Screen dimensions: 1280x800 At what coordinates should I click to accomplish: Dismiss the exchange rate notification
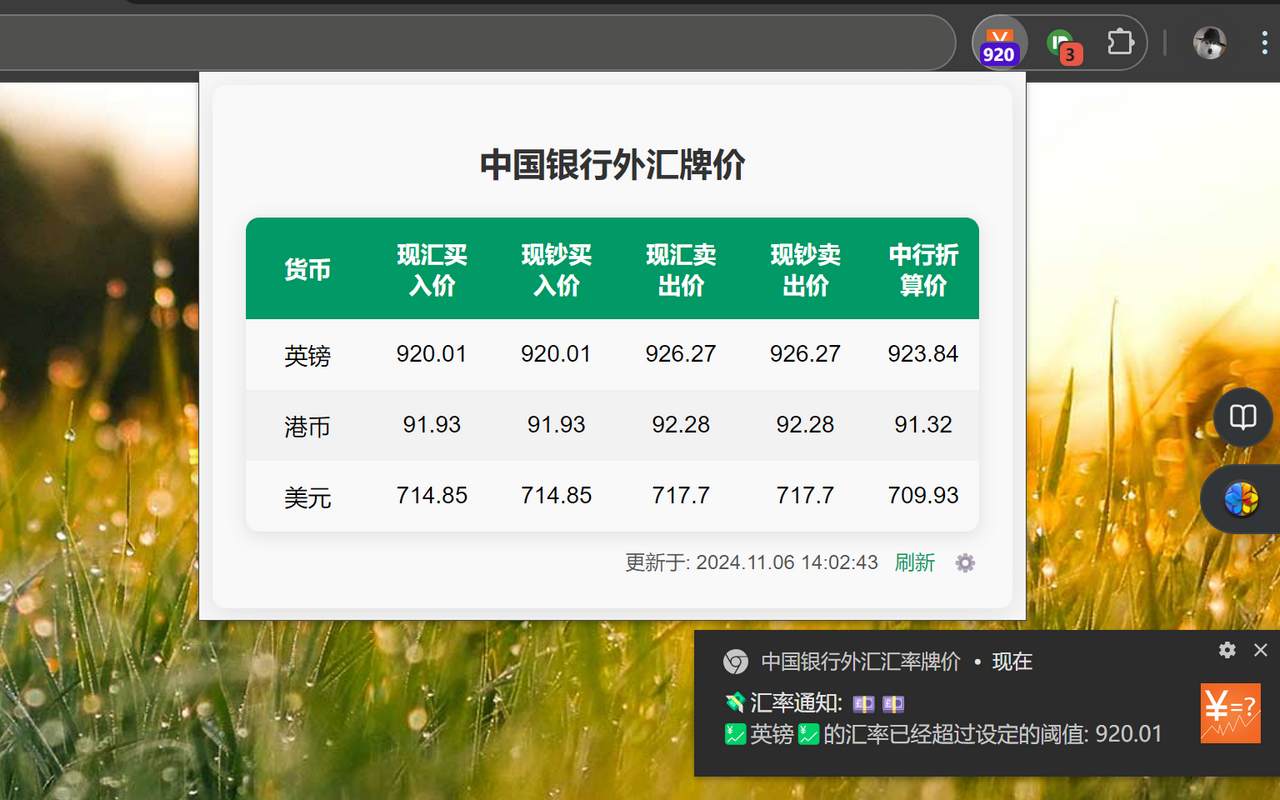tap(1260, 650)
